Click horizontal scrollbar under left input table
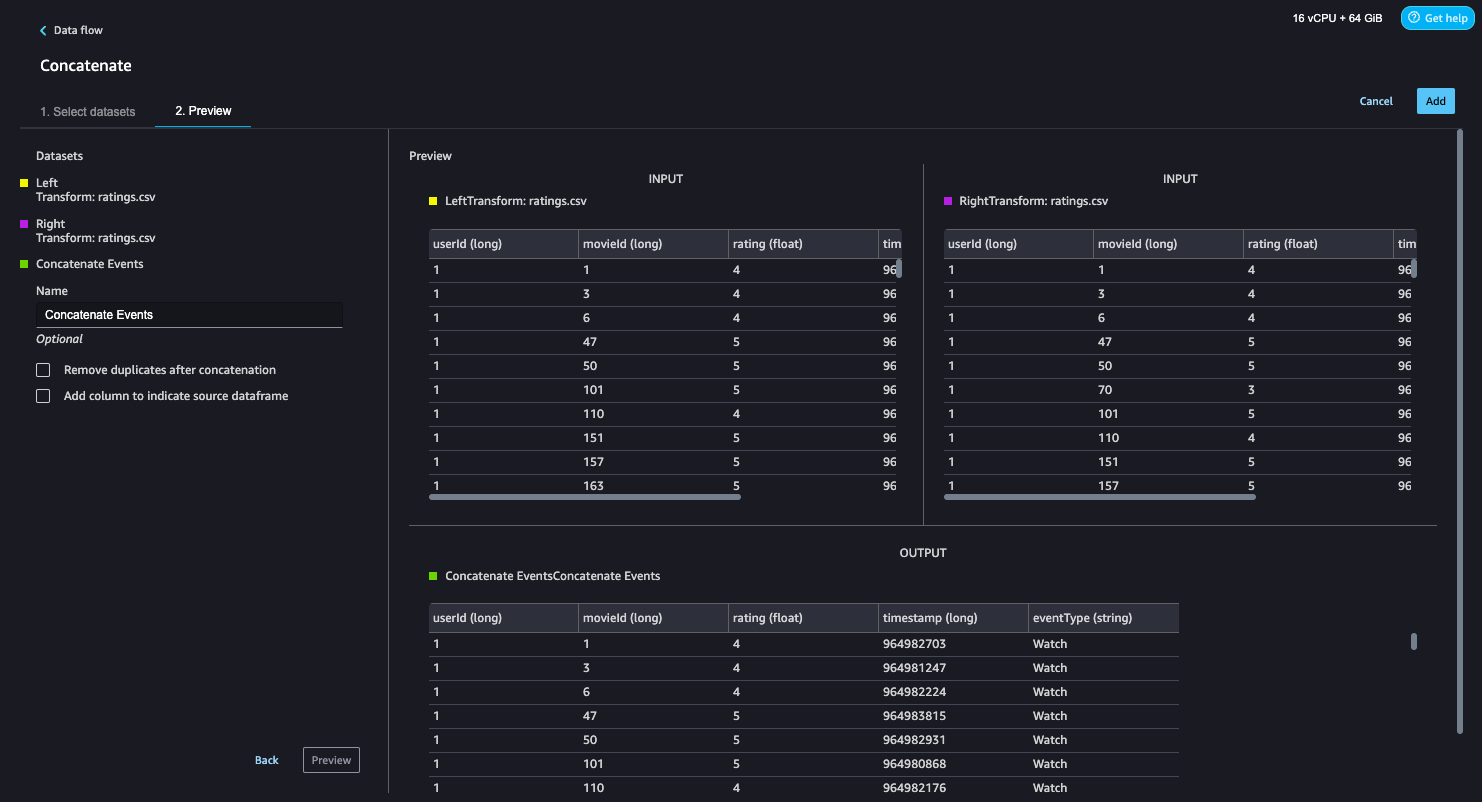 tap(585, 497)
